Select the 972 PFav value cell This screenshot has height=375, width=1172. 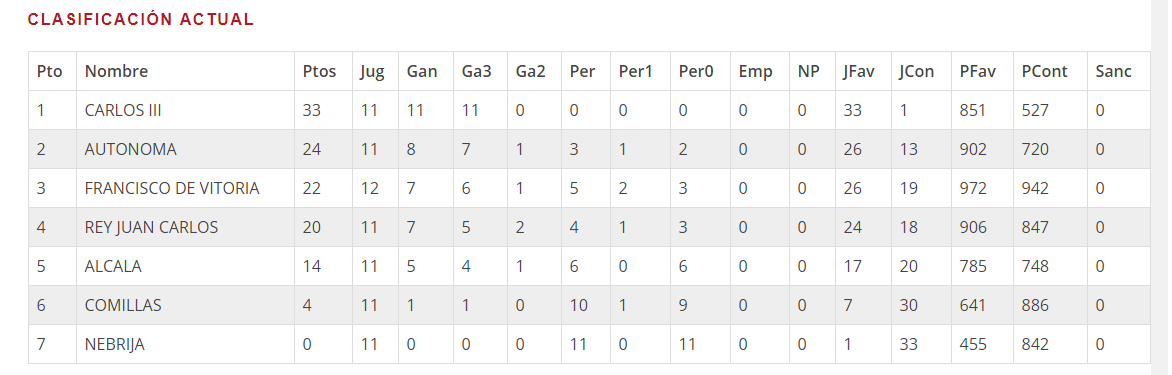pyautogui.click(x=973, y=188)
